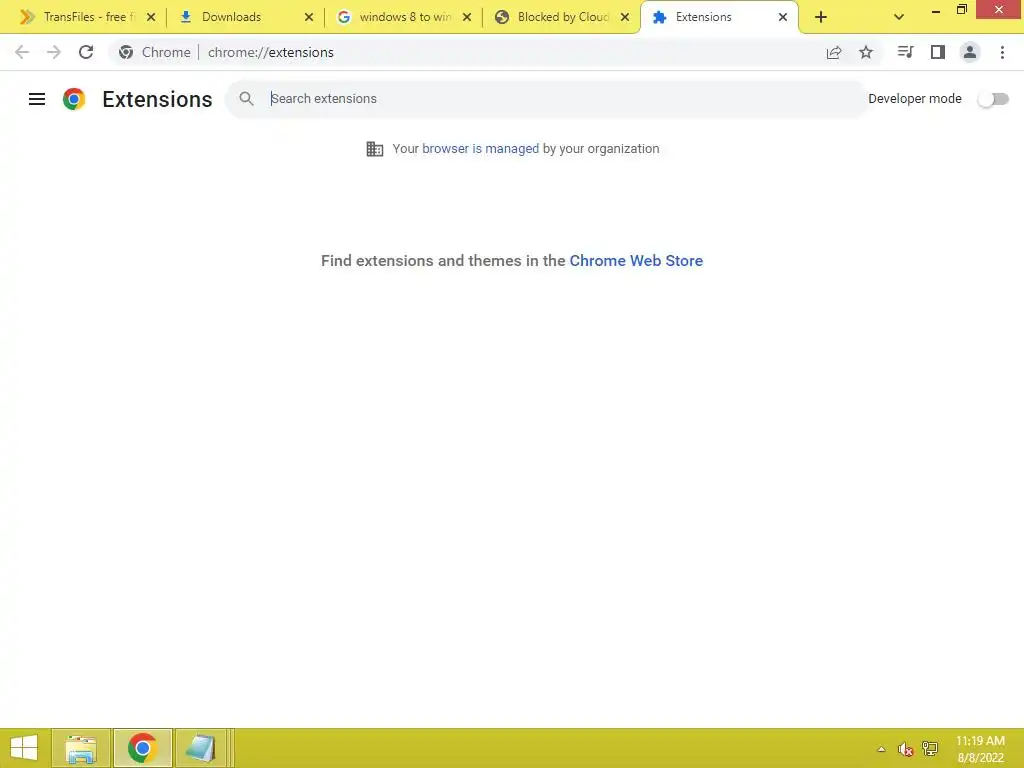This screenshot has height=768, width=1024.
Task: Show hidden system tray icons
Action: (881, 749)
